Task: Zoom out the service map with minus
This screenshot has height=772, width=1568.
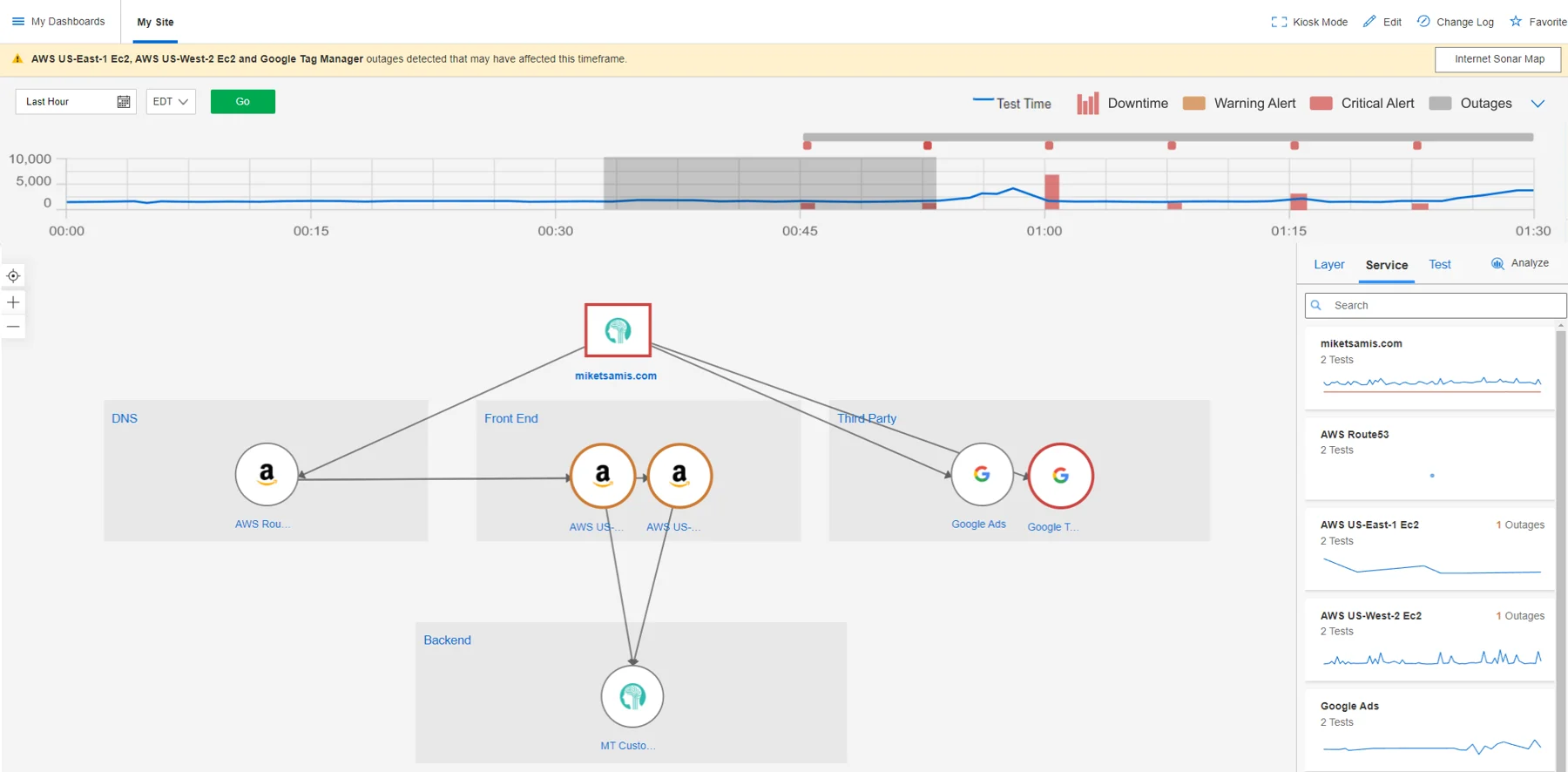Action: (x=13, y=328)
